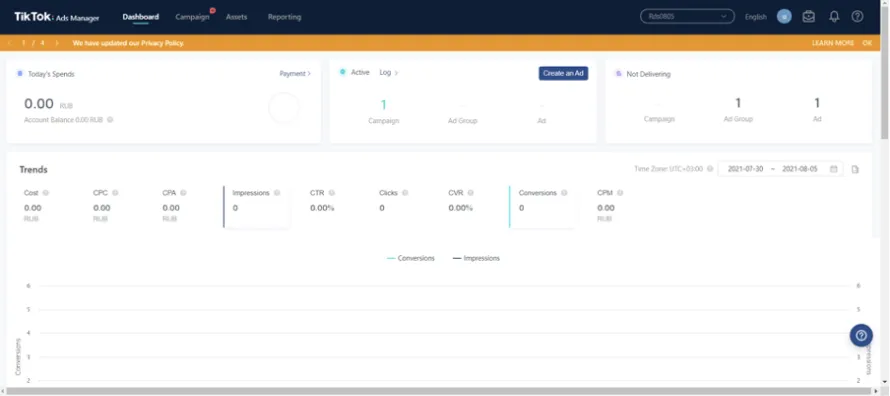Viewport: 890px width, 396px height.
Task: Go to previous announcement arrow in banner
Action: pos(10,43)
